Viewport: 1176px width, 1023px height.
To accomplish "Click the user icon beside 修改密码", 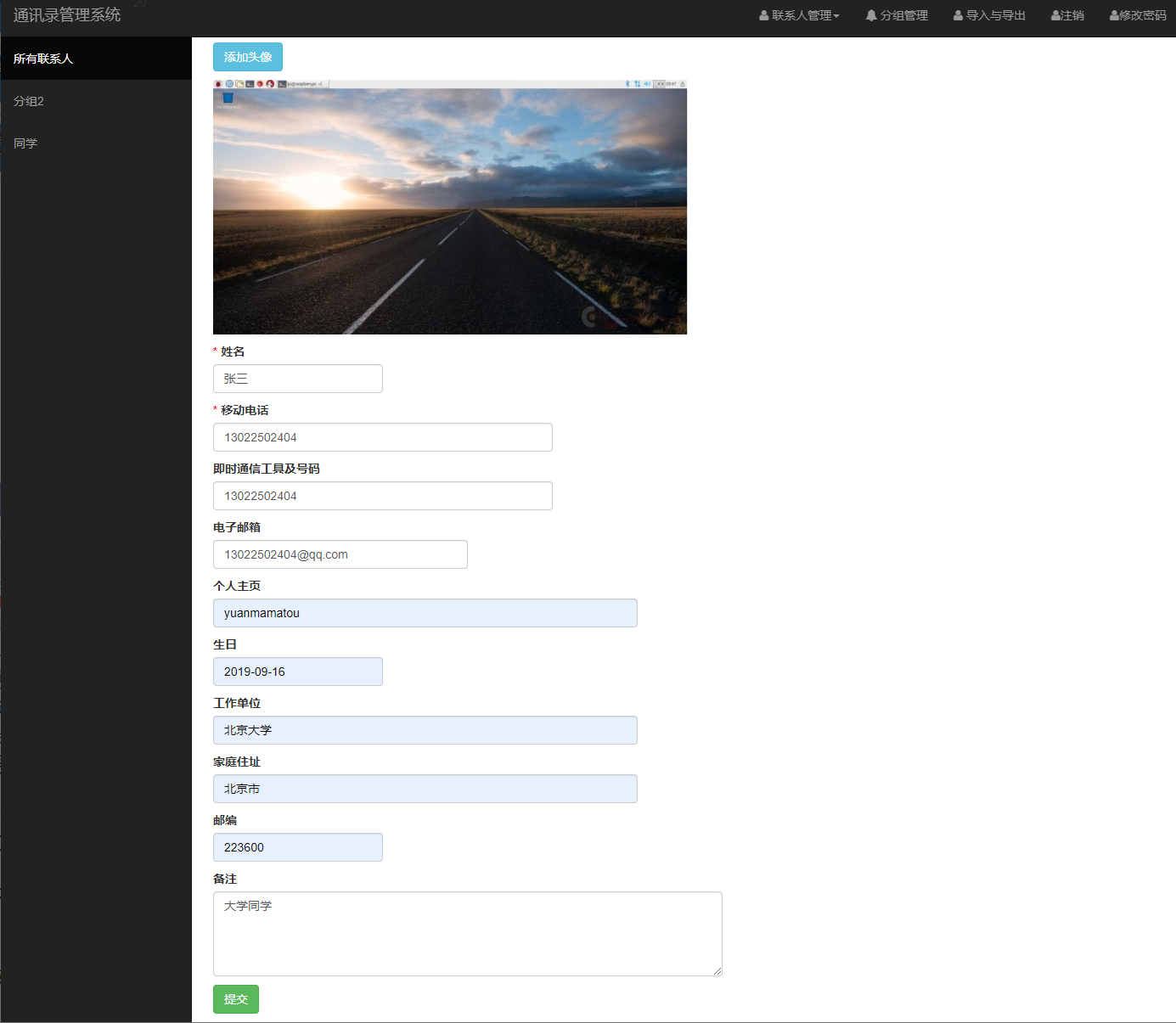I will pyautogui.click(x=1114, y=15).
